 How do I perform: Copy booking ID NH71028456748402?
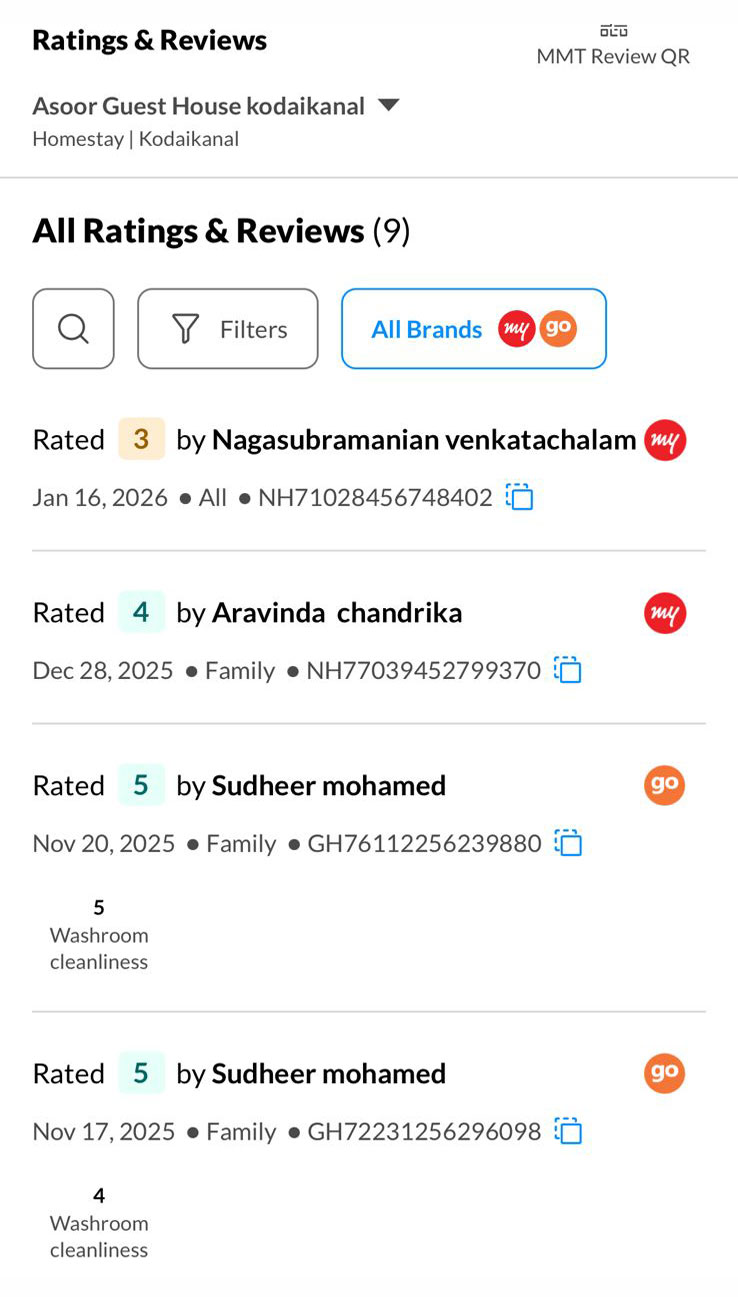pyautogui.click(x=519, y=497)
